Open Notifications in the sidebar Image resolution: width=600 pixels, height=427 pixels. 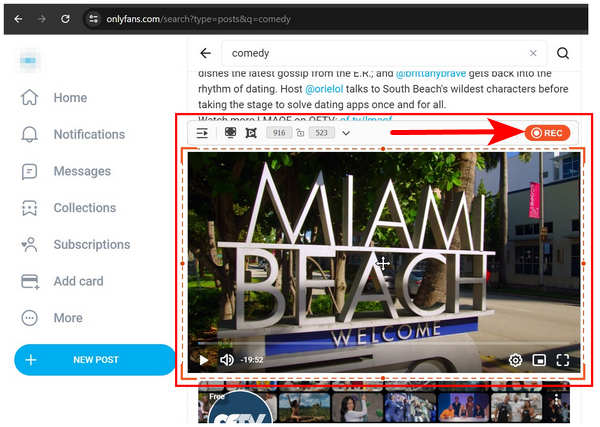(x=89, y=134)
